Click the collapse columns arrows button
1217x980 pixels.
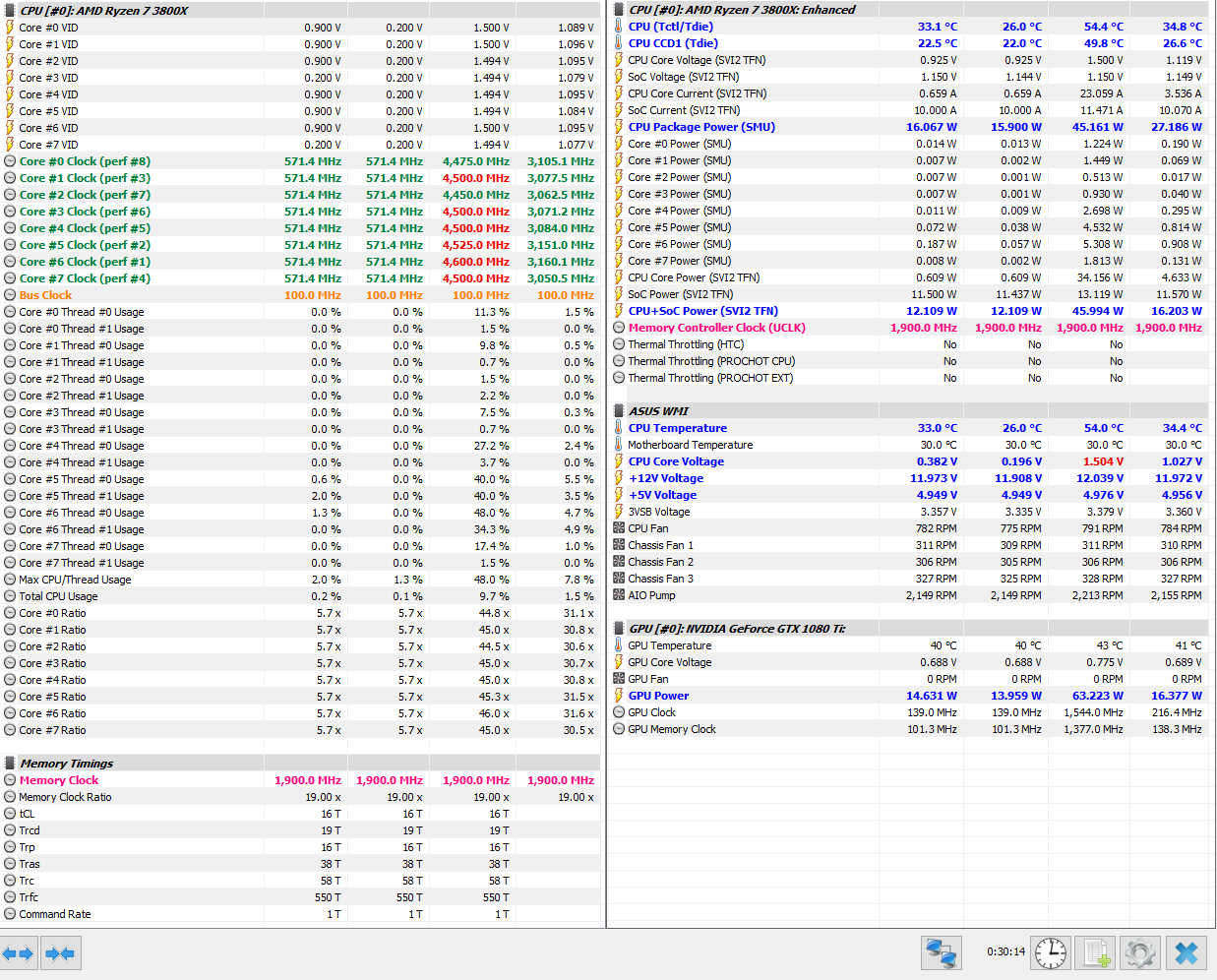click(x=60, y=953)
